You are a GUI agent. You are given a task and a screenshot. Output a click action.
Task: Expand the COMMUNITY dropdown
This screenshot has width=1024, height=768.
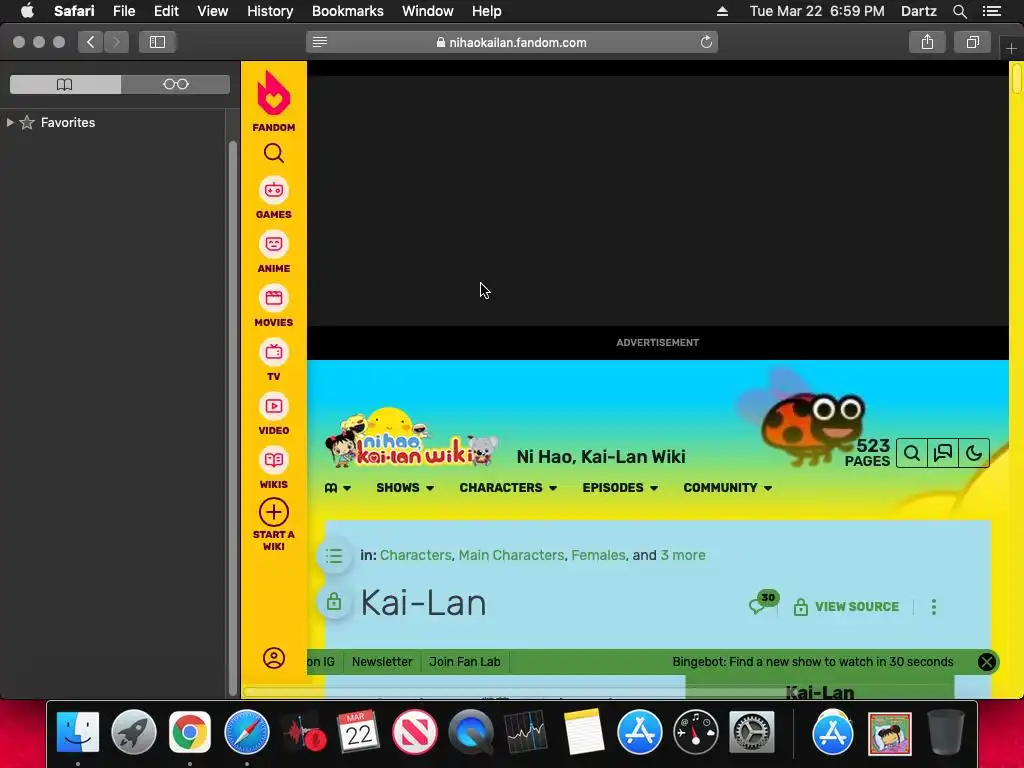(728, 488)
